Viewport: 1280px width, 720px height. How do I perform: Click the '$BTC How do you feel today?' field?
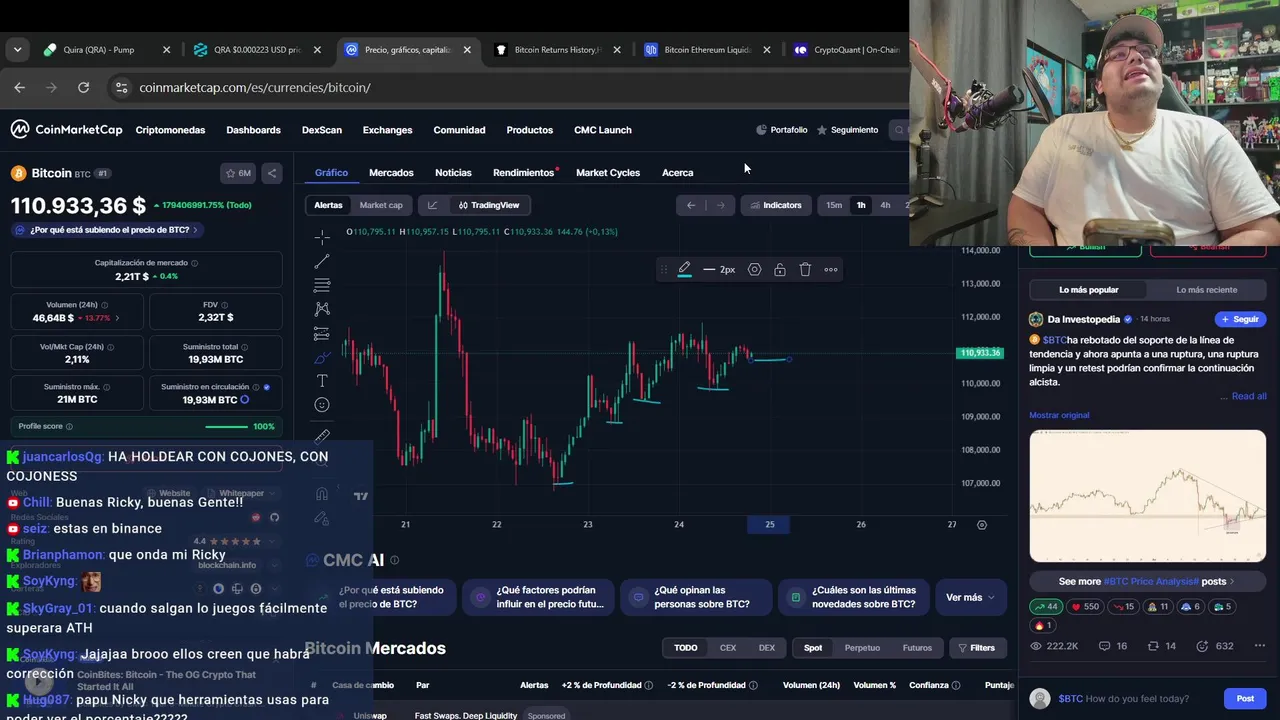pyautogui.click(x=1138, y=699)
